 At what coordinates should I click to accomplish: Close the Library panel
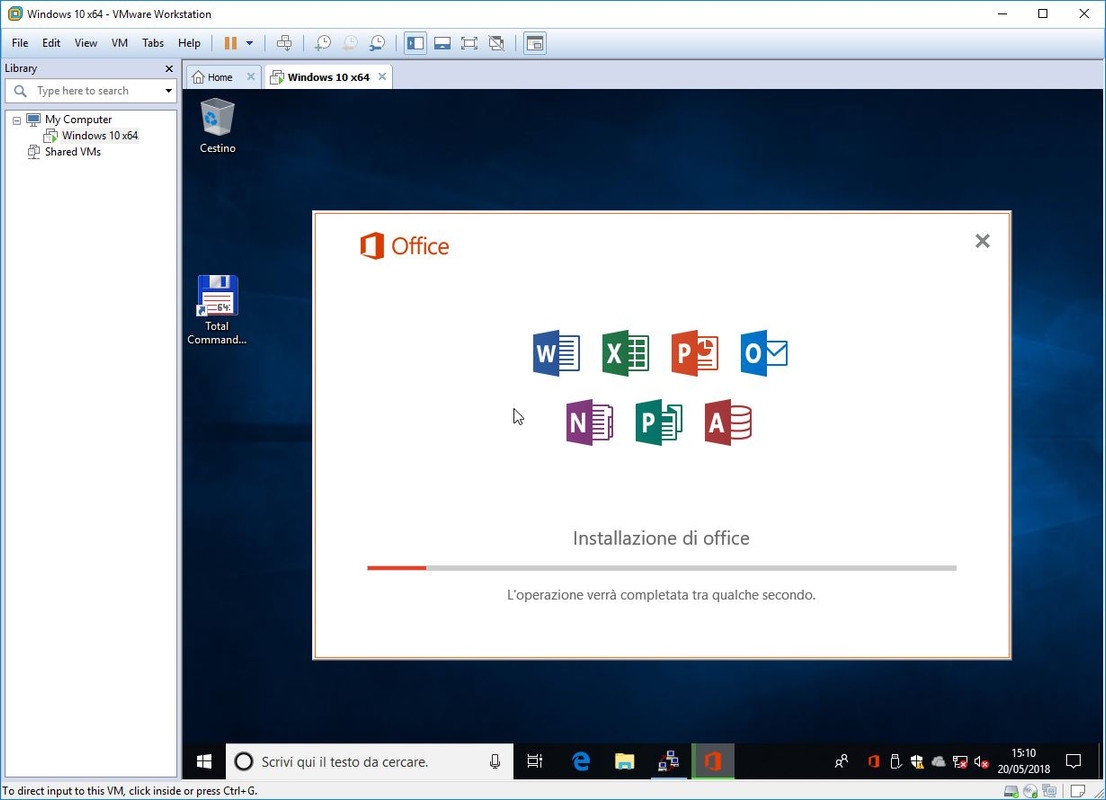tap(169, 68)
